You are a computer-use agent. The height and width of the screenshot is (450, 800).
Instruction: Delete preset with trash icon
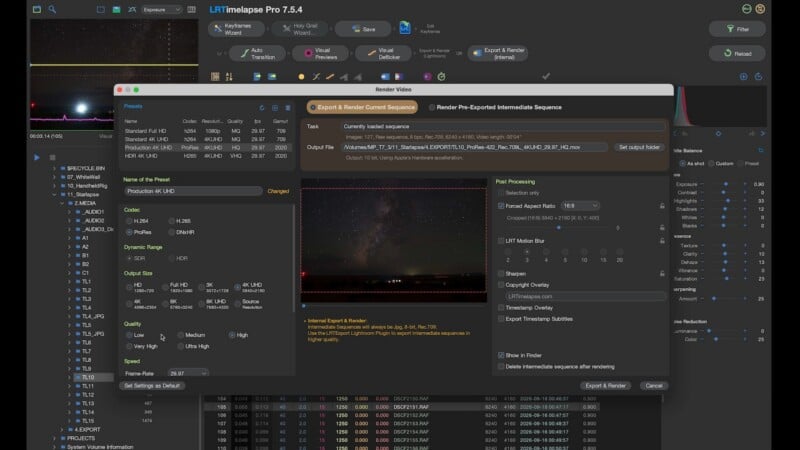tap(288, 108)
